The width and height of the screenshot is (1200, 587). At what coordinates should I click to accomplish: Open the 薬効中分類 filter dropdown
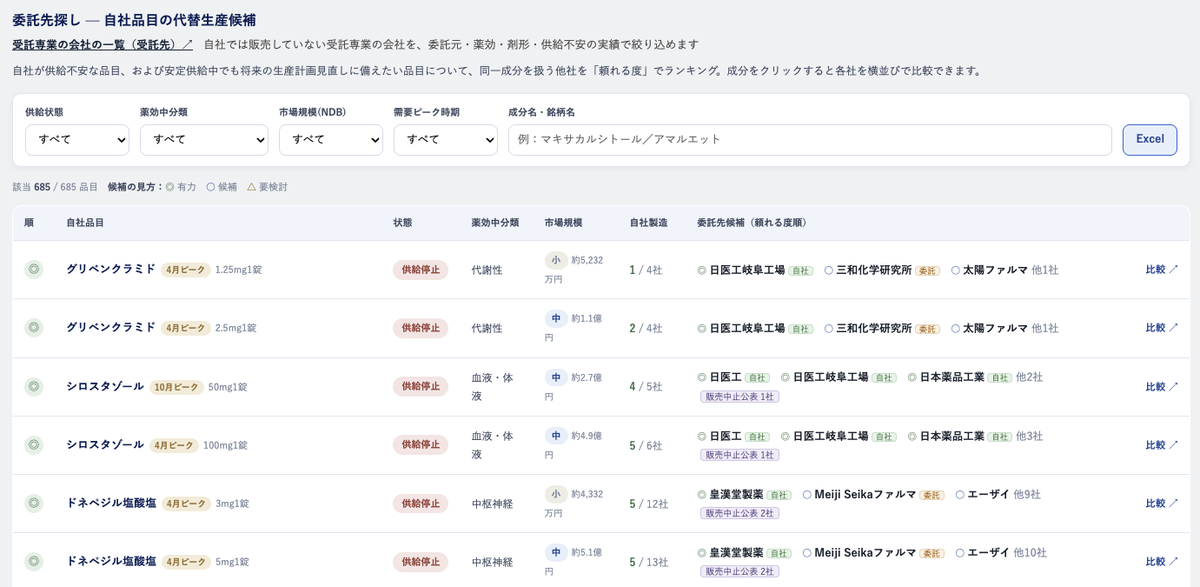click(x=204, y=139)
